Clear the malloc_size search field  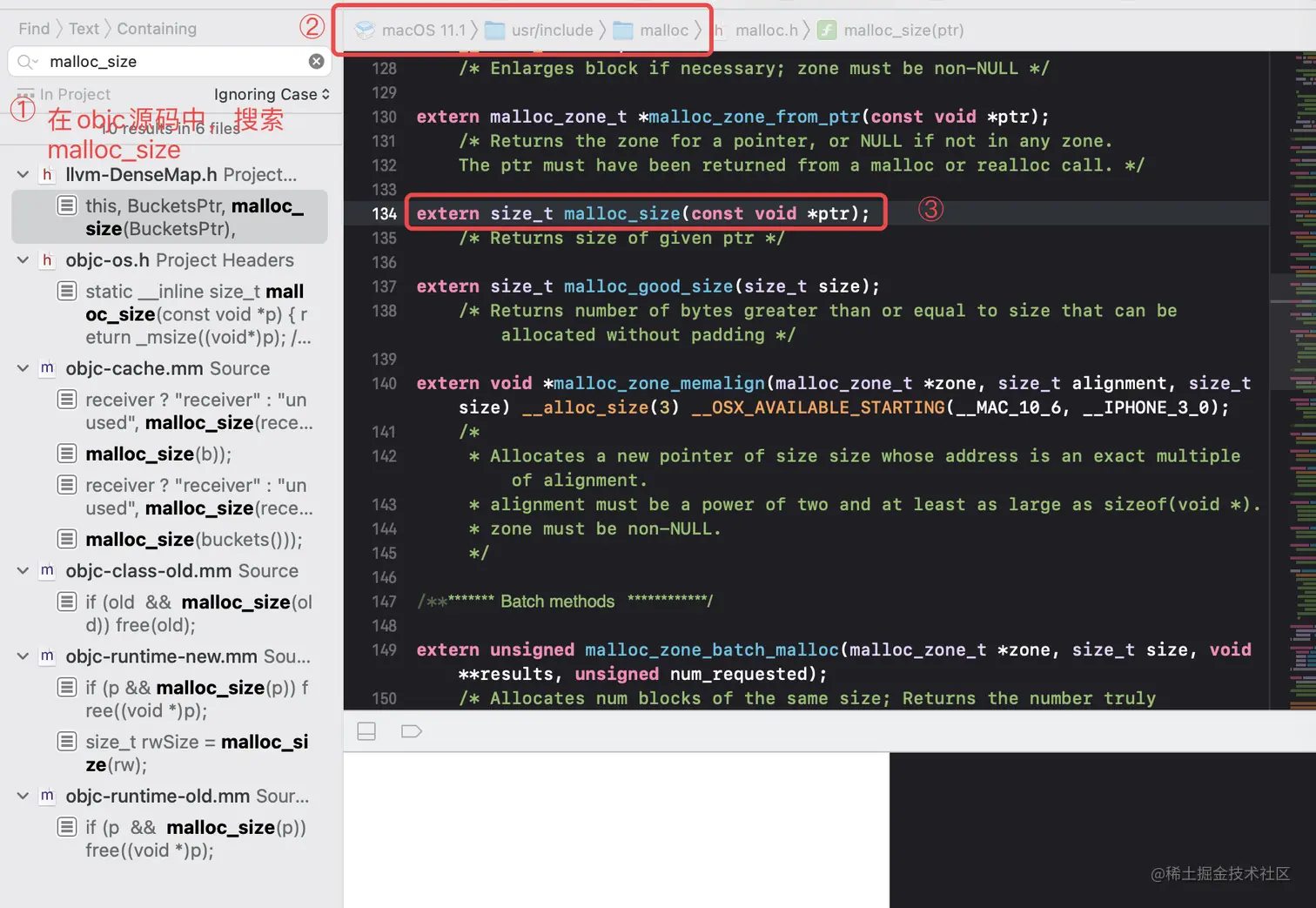[x=317, y=61]
